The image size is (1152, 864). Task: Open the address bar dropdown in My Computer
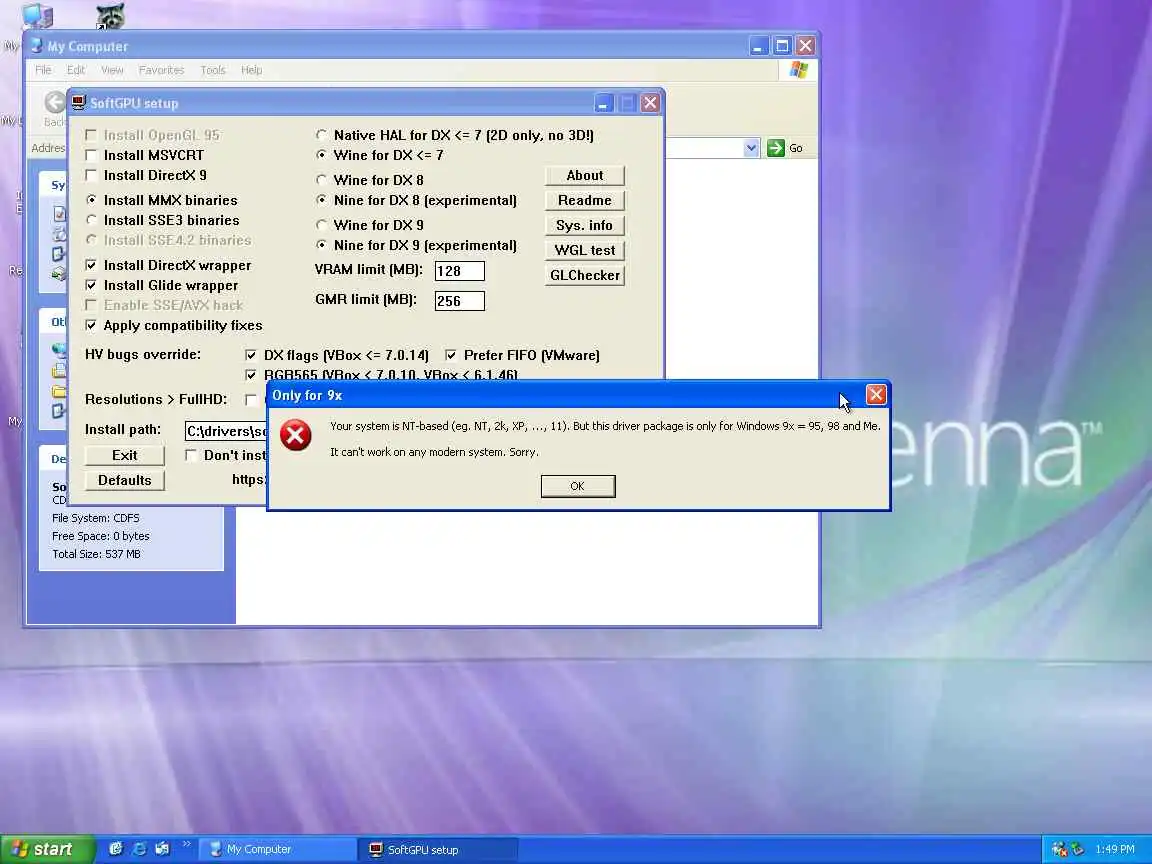pos(751,148)
